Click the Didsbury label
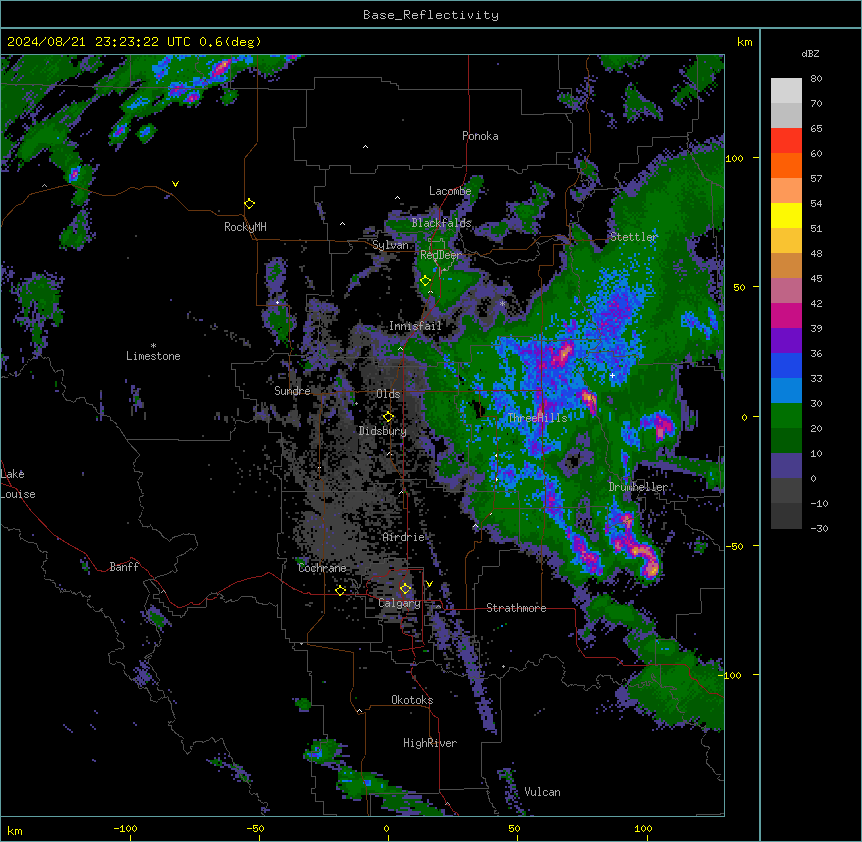This screenshot has width=862, height=842. tap(383, 431)
